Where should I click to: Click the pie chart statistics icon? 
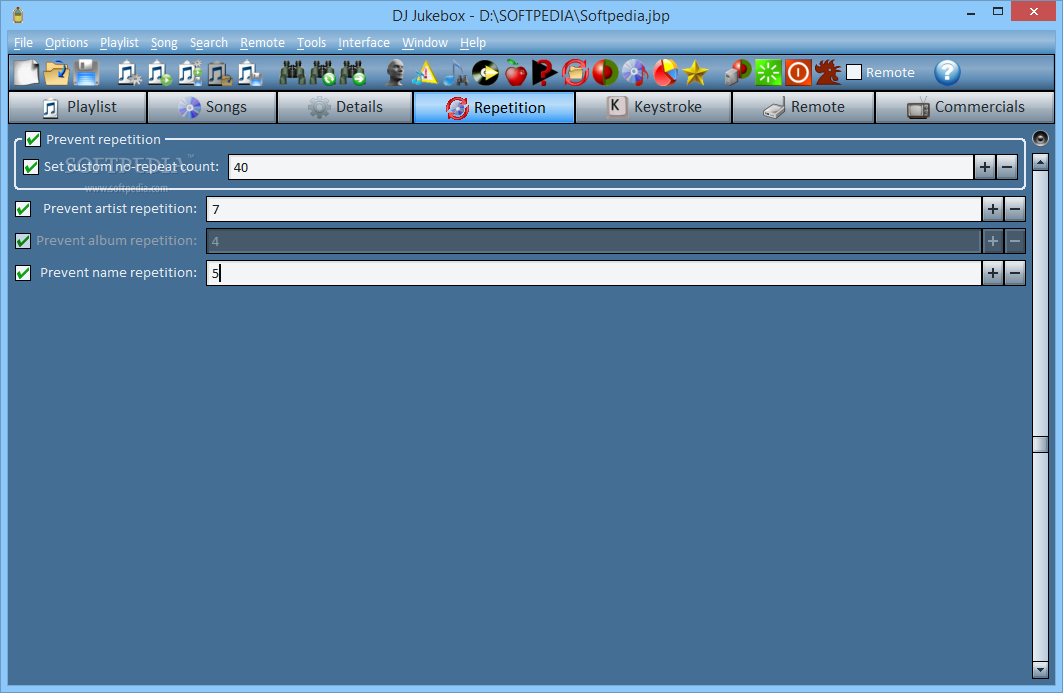click(665, 73)
